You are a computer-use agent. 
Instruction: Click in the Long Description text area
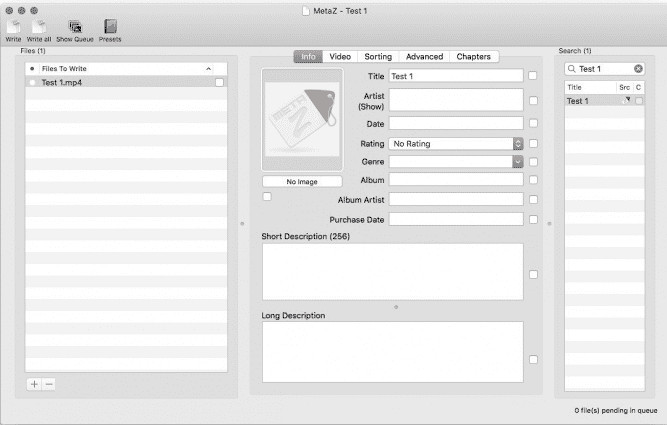393,352
